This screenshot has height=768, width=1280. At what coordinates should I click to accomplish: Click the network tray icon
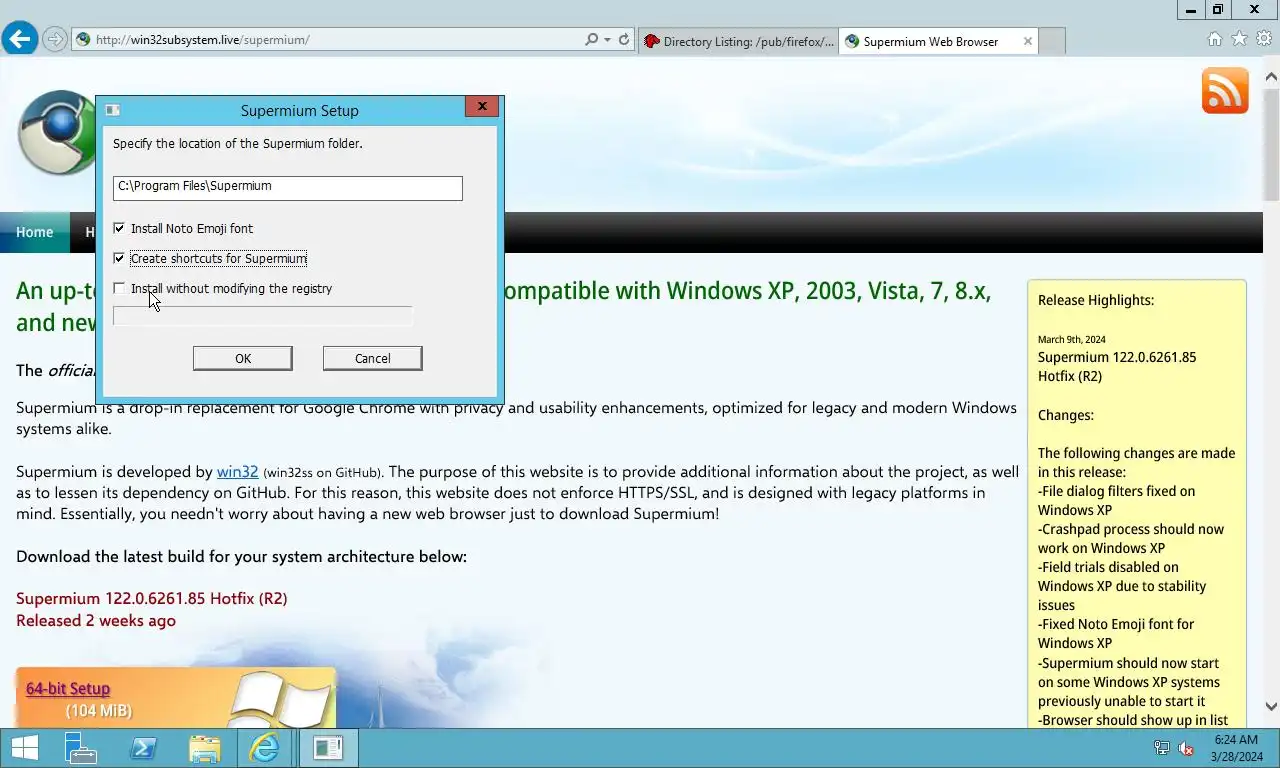tap(1162, 748)
